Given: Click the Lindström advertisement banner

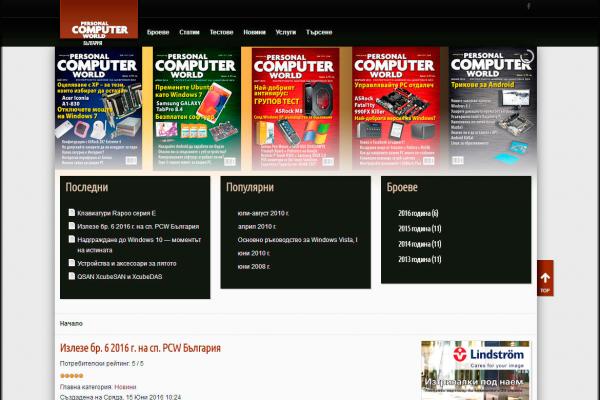Looking at the screenshot, I should pyautogui.click(x=475, y=370).
